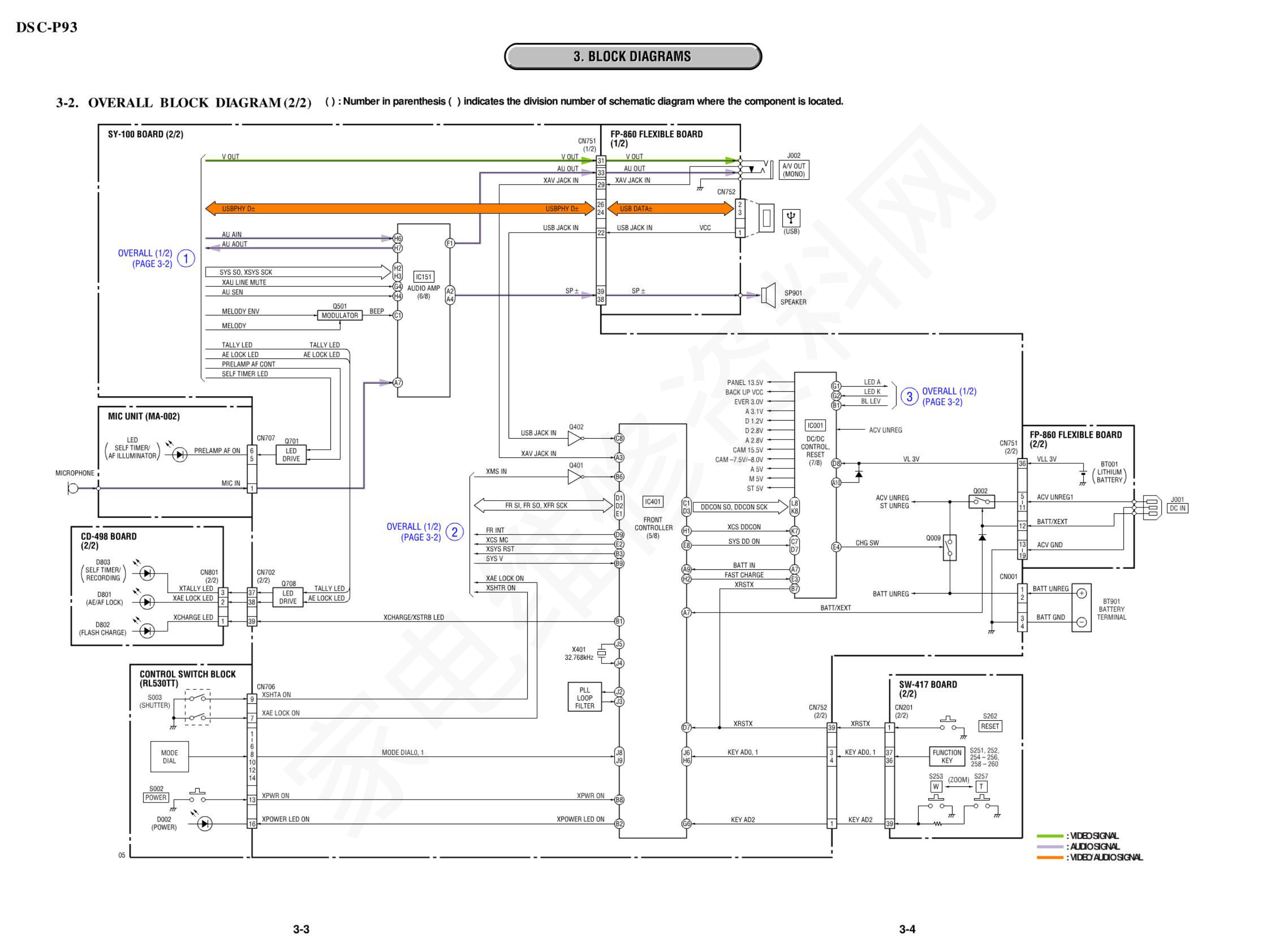Click the 3-2. OVERALL BLOCK DIAGRAM (2/2) heading
Image resolution: width=1267 pixels, height=952 pixels.
[x=183, y=102]
